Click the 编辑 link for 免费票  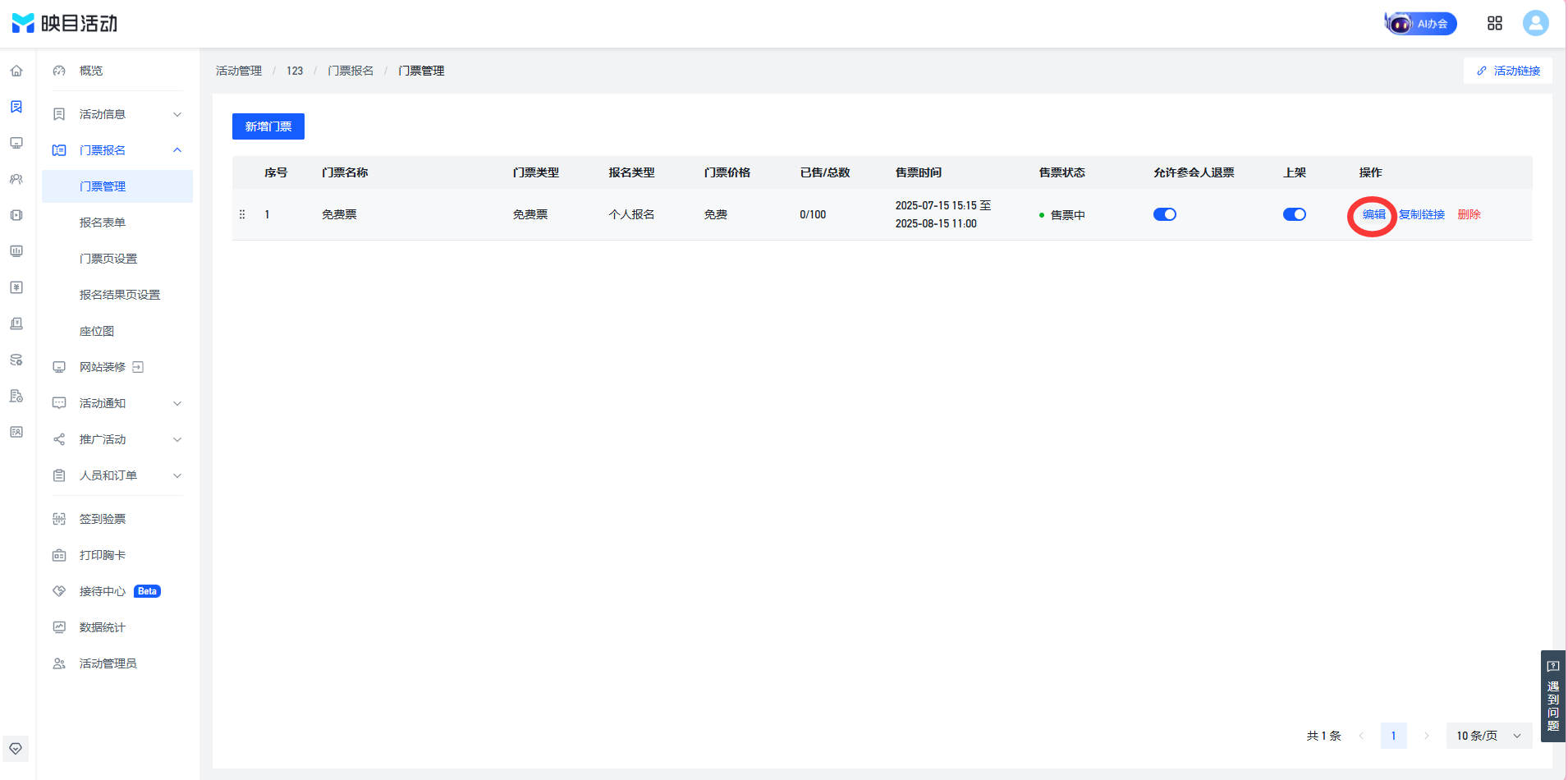pyautogui.click(x=1373, y=214)
